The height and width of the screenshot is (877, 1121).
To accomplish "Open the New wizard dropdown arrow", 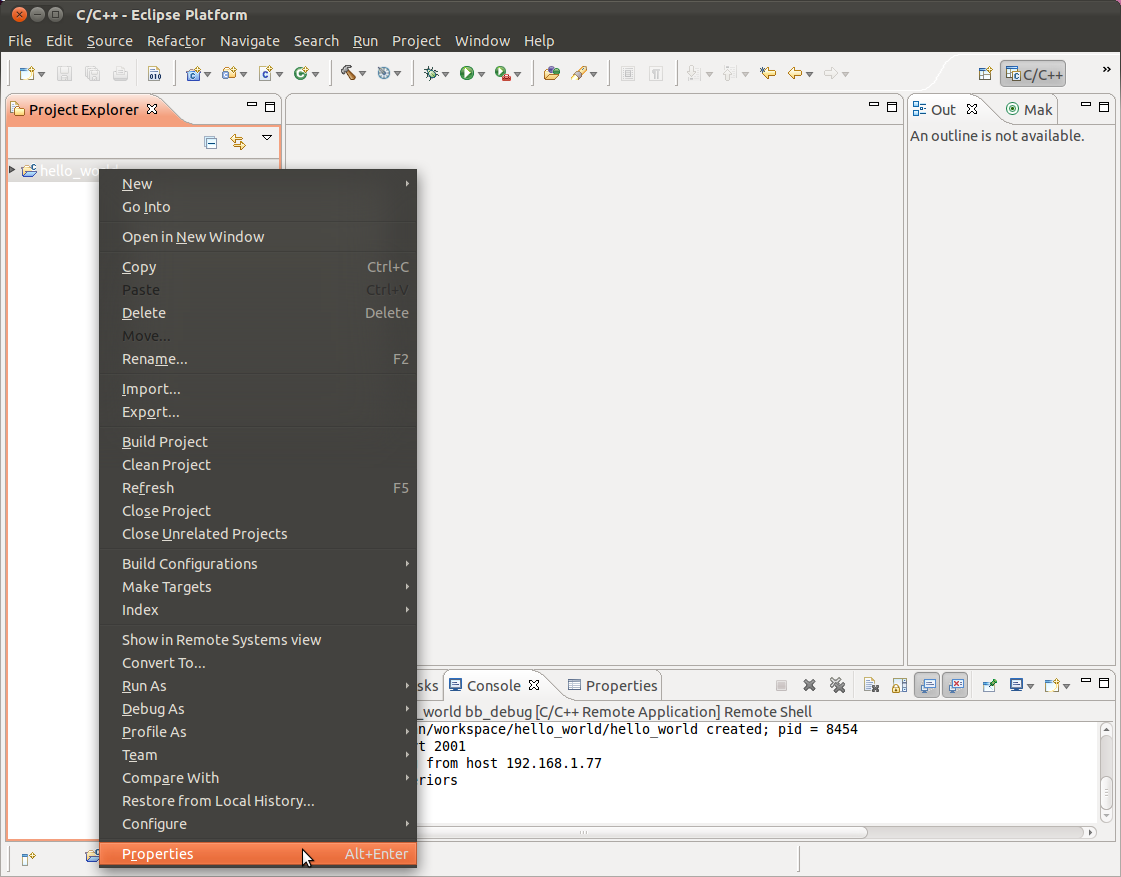I will tap(41, 74).
